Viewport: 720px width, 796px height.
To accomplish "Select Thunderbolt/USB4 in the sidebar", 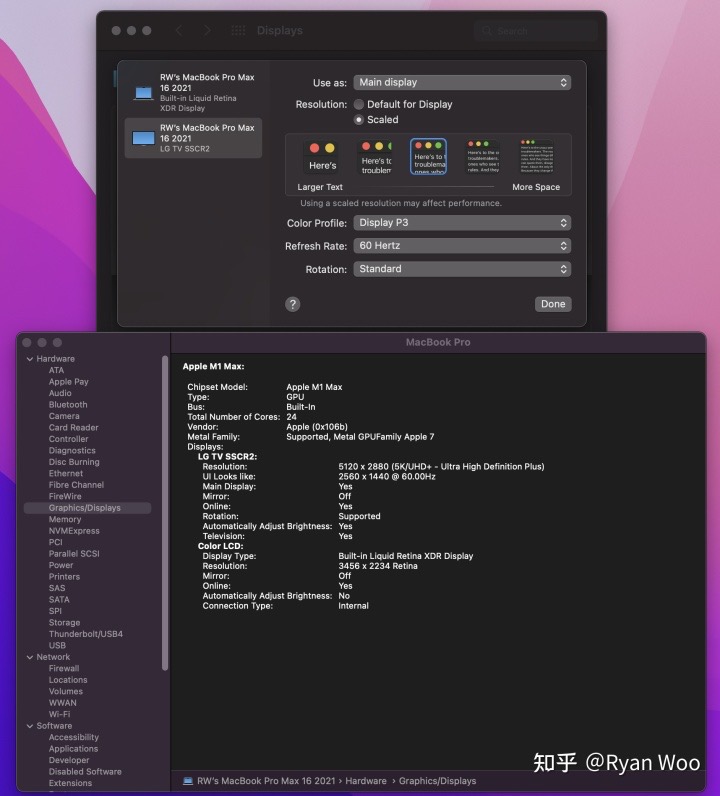I will point(86,634).
